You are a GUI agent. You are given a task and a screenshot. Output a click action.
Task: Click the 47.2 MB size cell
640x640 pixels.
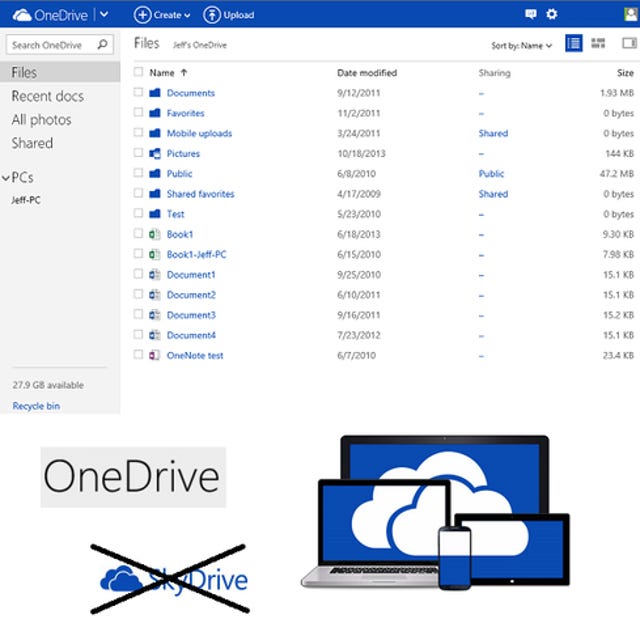tap(616, 174)
